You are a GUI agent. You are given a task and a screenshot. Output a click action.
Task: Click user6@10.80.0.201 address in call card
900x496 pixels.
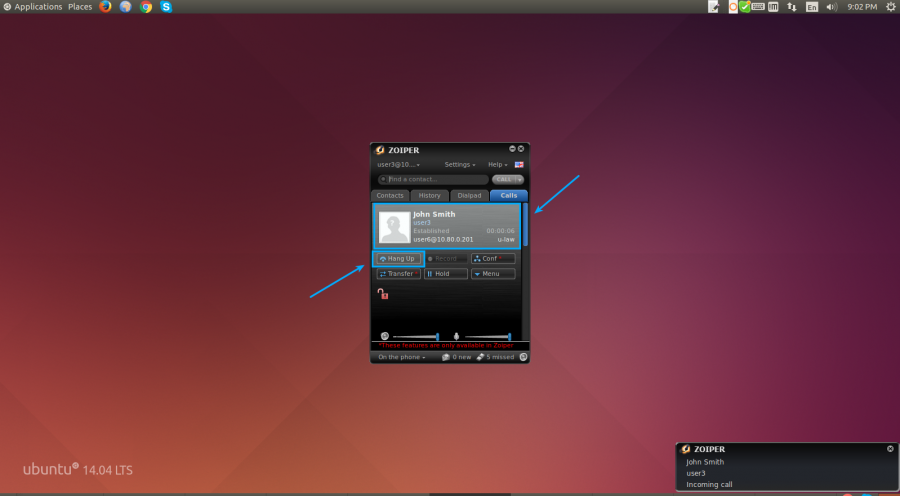[443, 239]
